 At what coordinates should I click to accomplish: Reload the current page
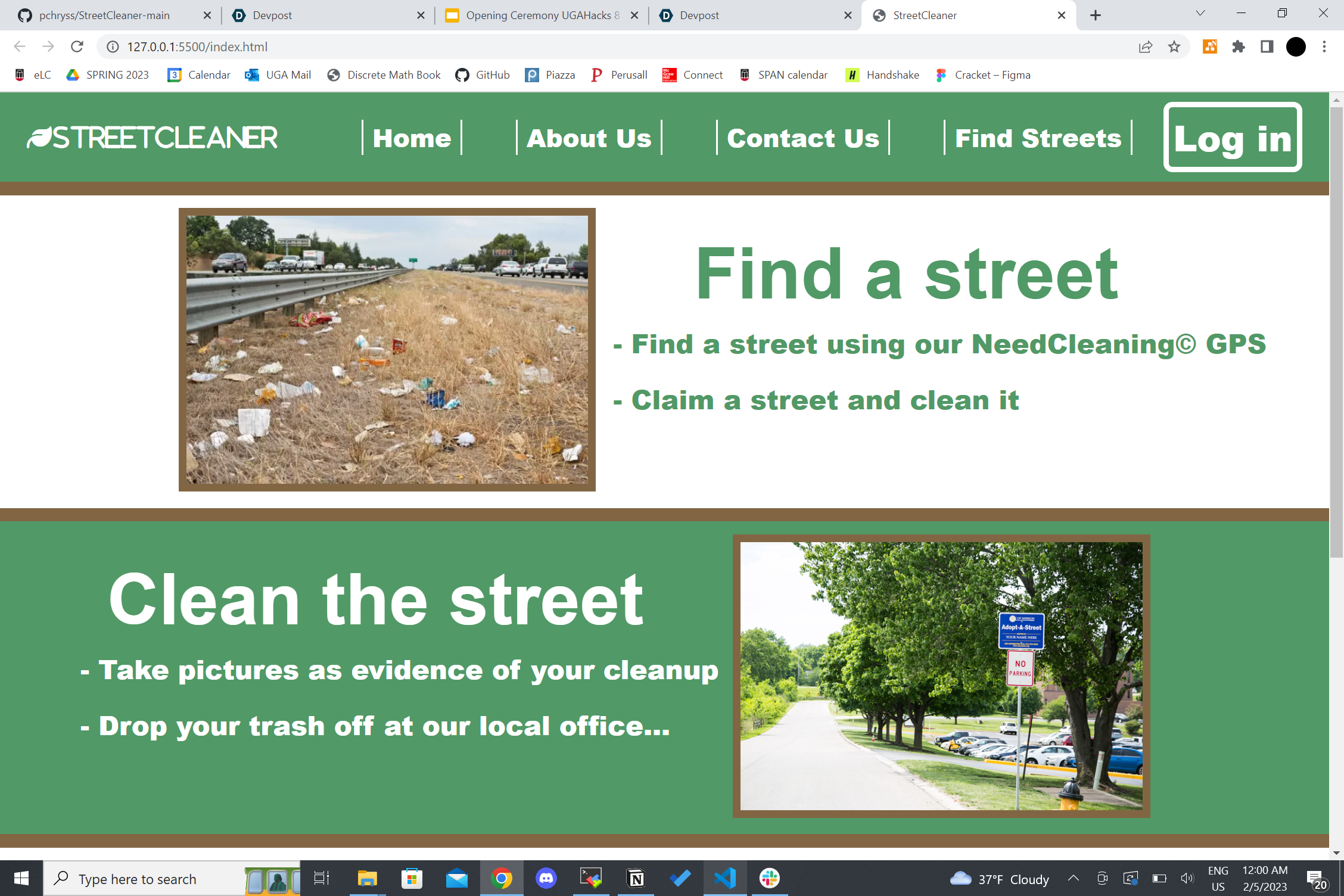77,46
